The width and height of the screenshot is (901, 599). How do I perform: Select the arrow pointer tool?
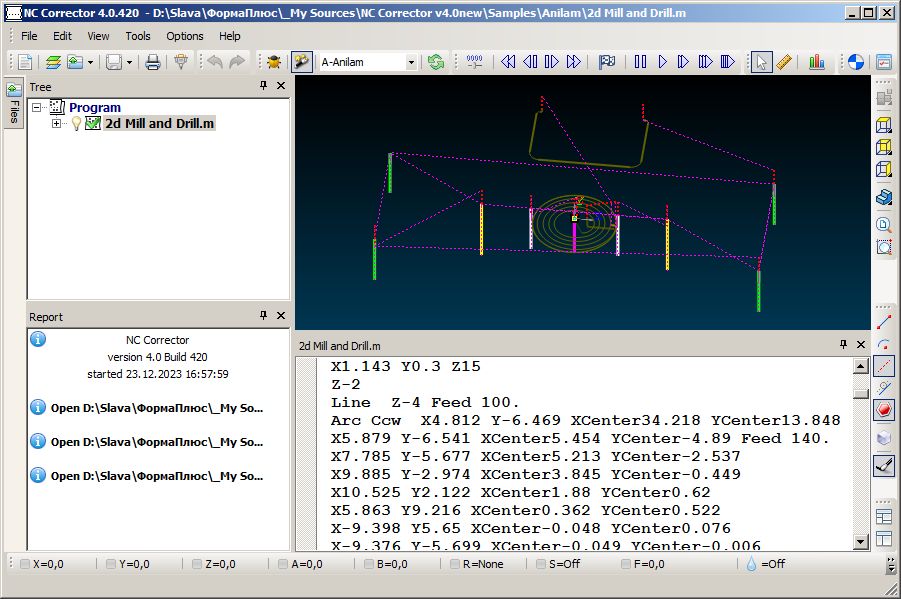coord(761,62)
